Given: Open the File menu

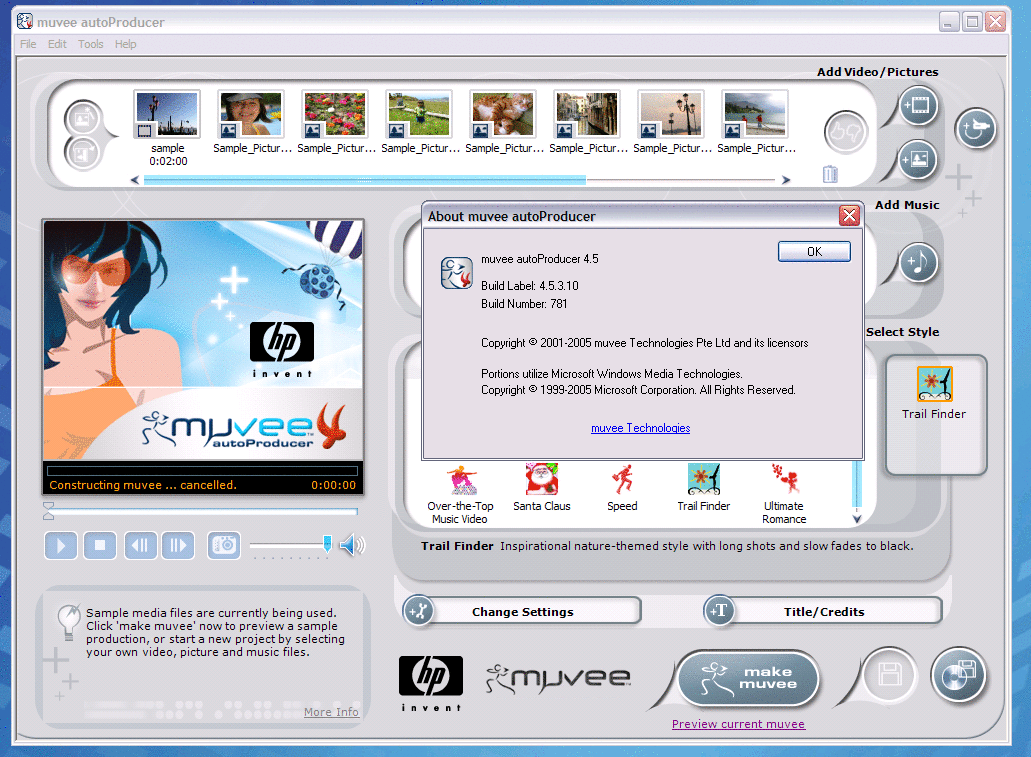Looking at the screenshot, I should coord(28,44).
